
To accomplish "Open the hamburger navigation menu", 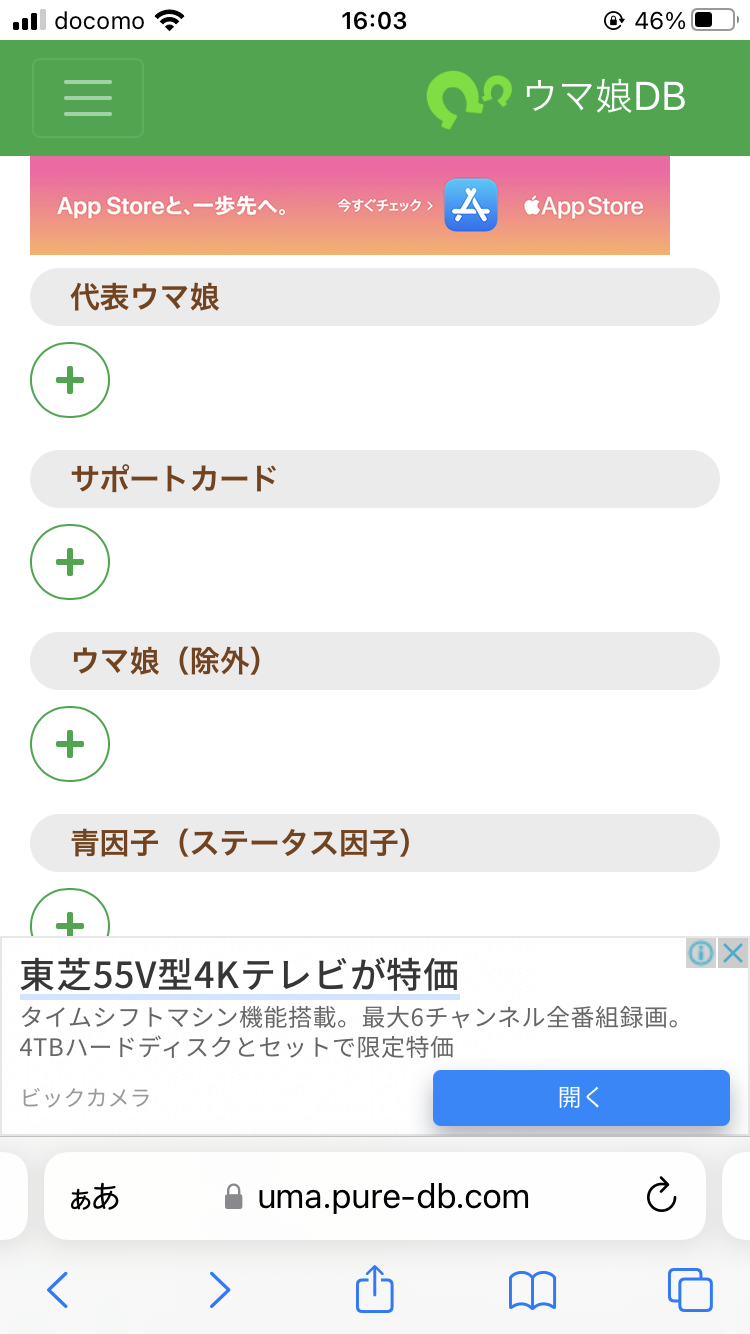I will (88, 98).
